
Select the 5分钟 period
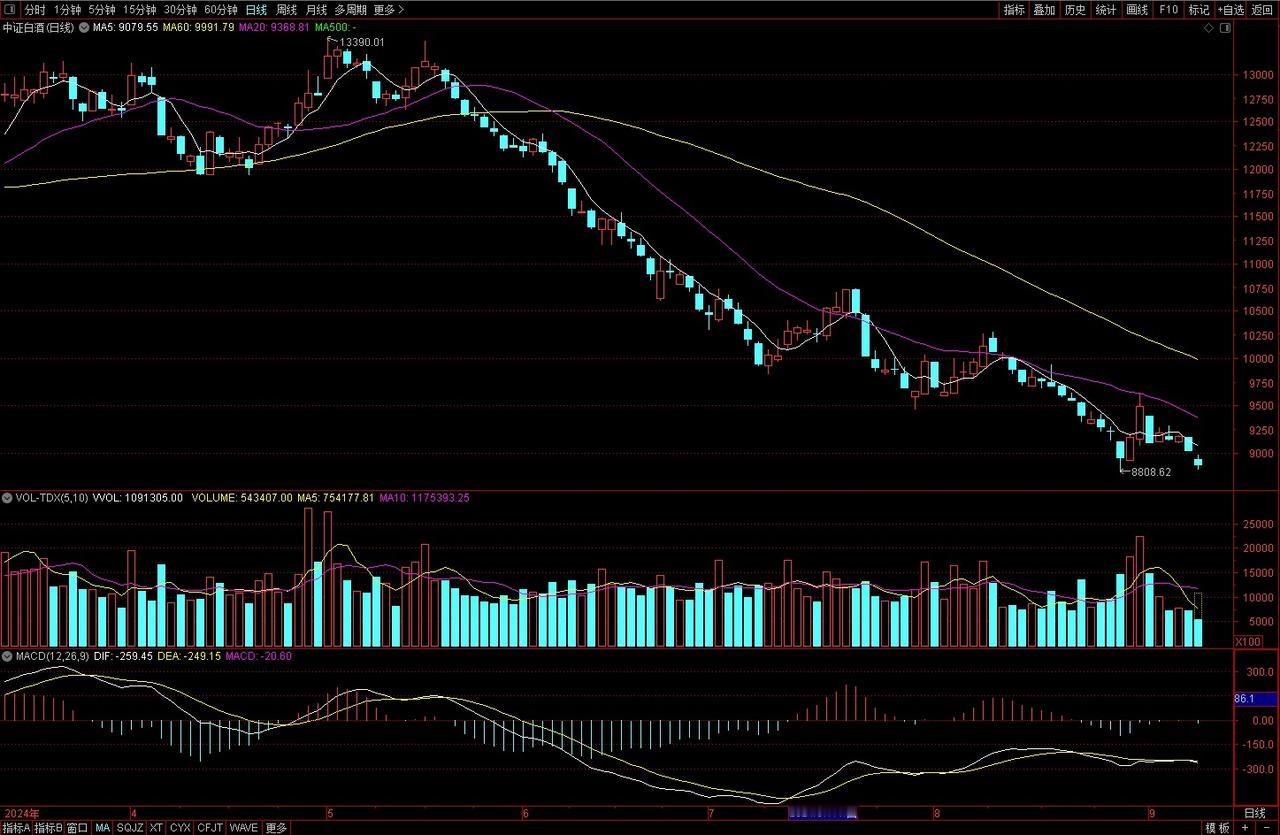[x=102, y=9]
